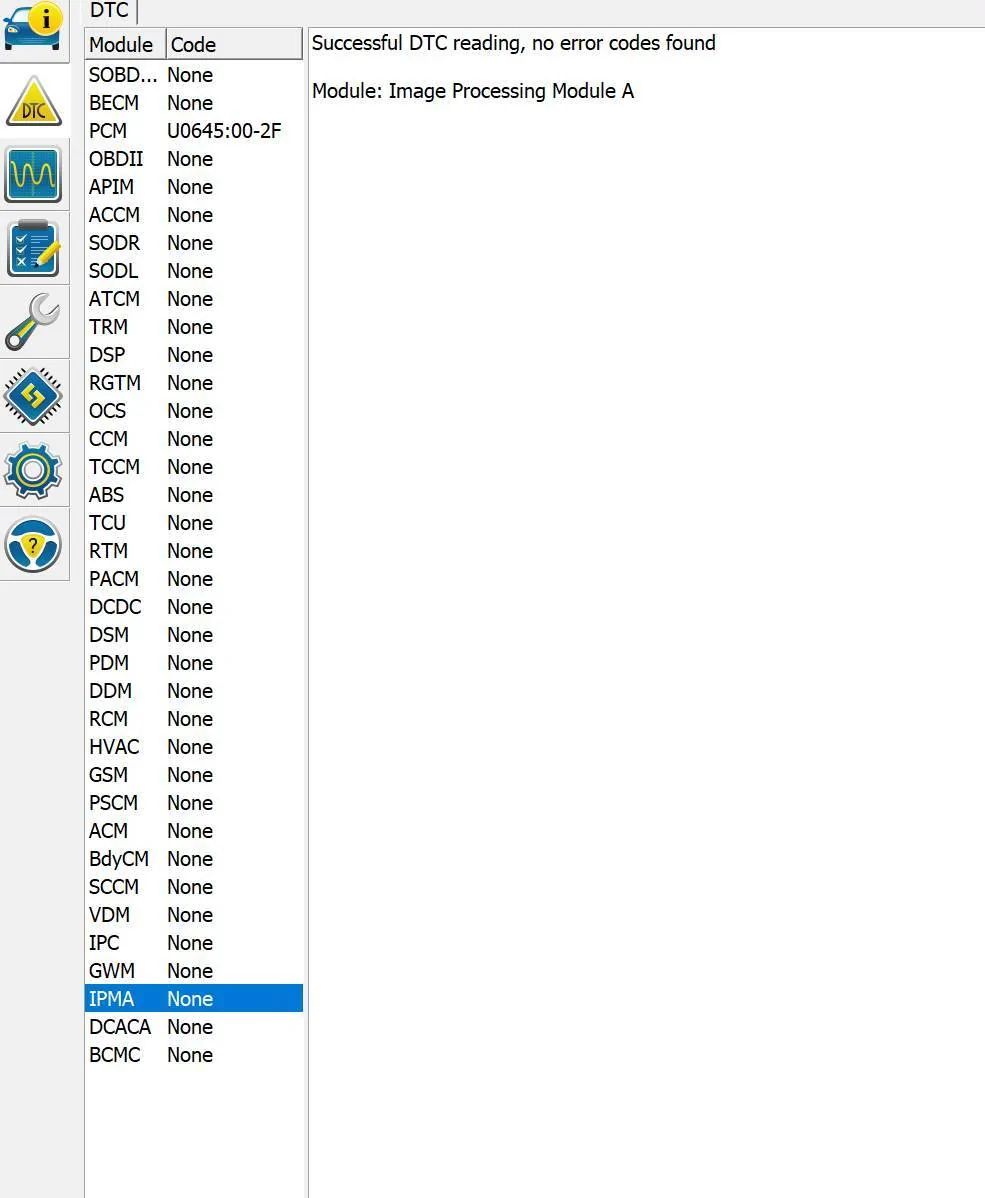Open the blue gear settings icon
This screenshot has height=1198, width=985.
point(34,470)
